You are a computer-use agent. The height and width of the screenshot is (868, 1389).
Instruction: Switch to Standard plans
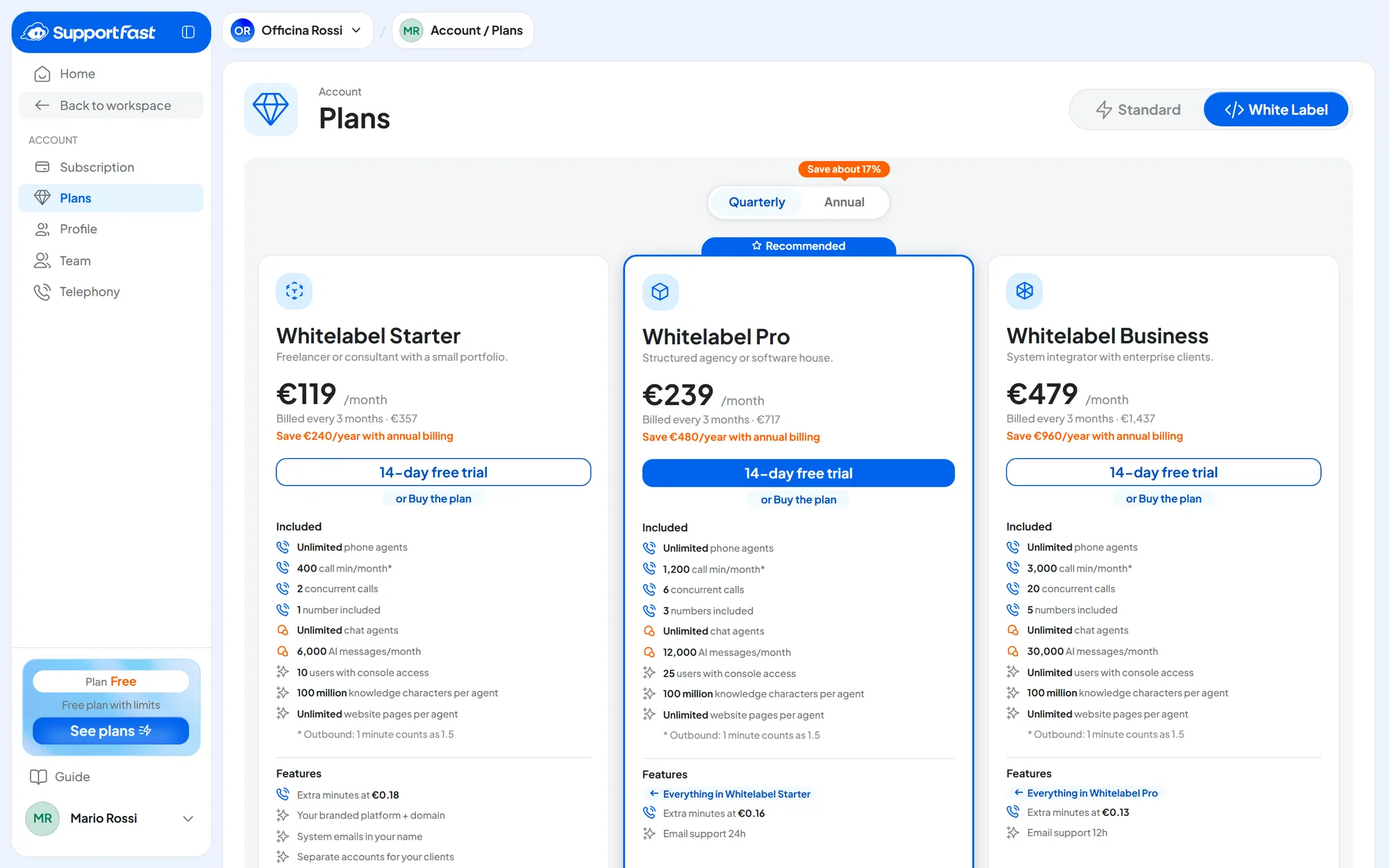tap(1138, 110)
